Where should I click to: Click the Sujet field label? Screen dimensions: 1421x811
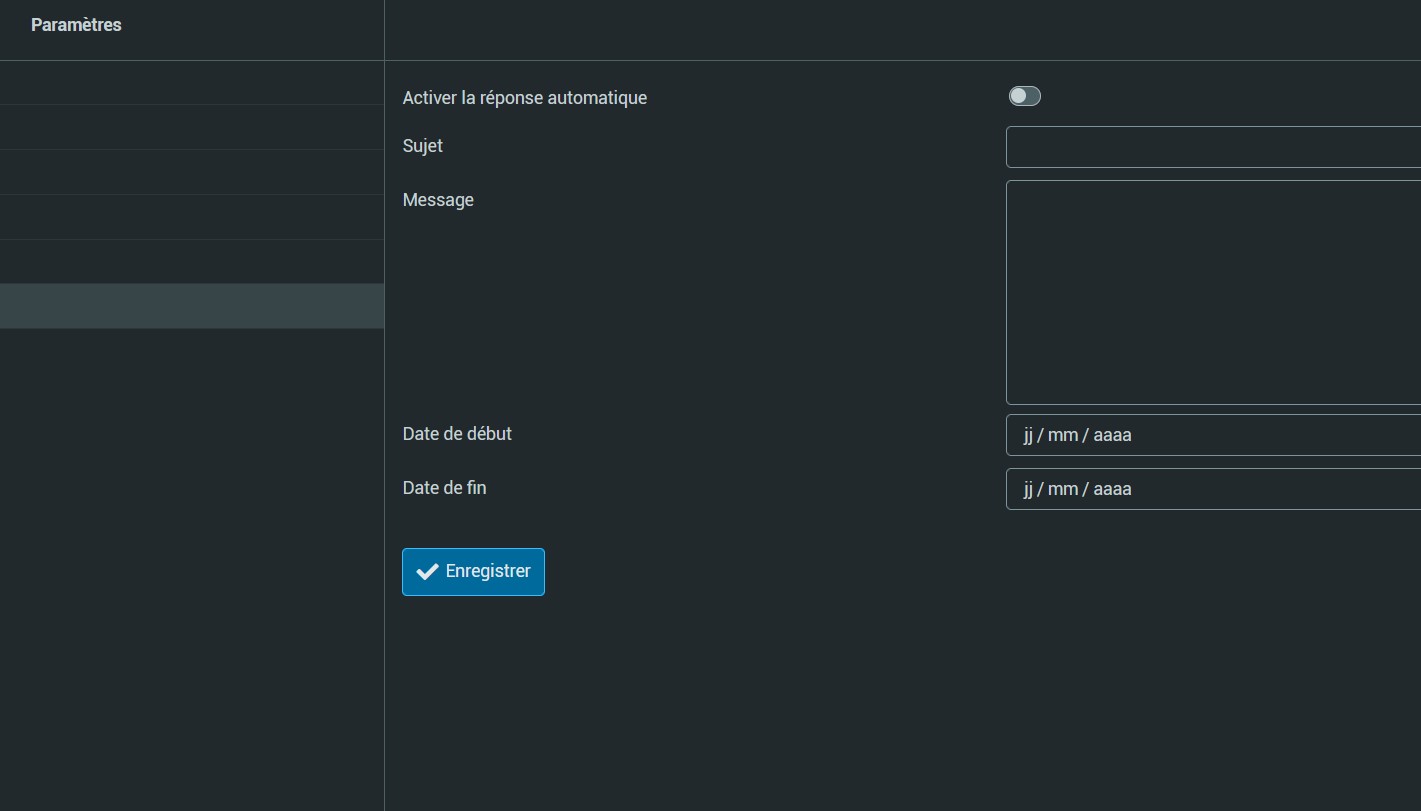[422, 146]
